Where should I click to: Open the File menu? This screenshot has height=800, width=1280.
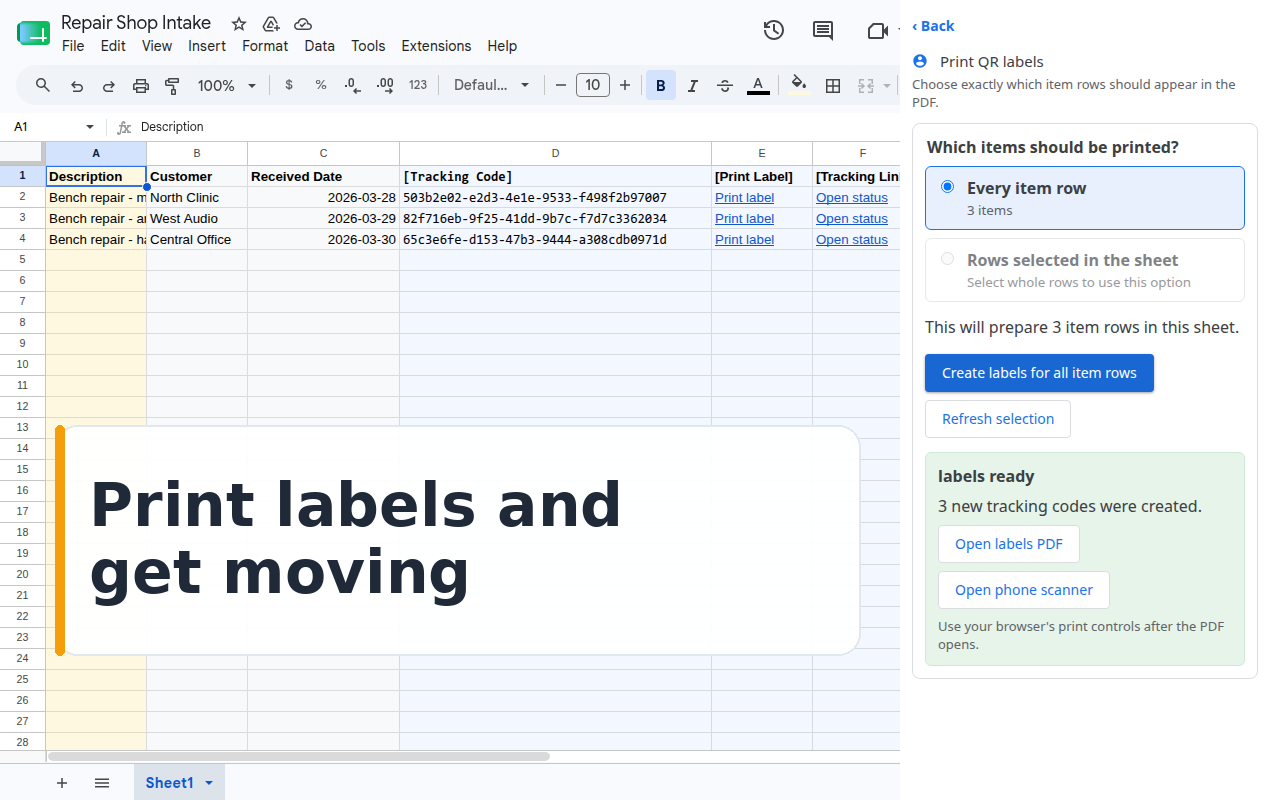[x=73, y=46]
